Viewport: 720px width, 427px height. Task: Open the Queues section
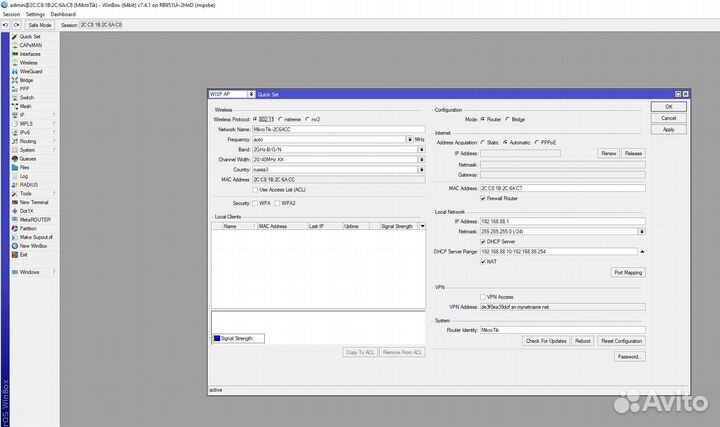(x=28, y=158)
